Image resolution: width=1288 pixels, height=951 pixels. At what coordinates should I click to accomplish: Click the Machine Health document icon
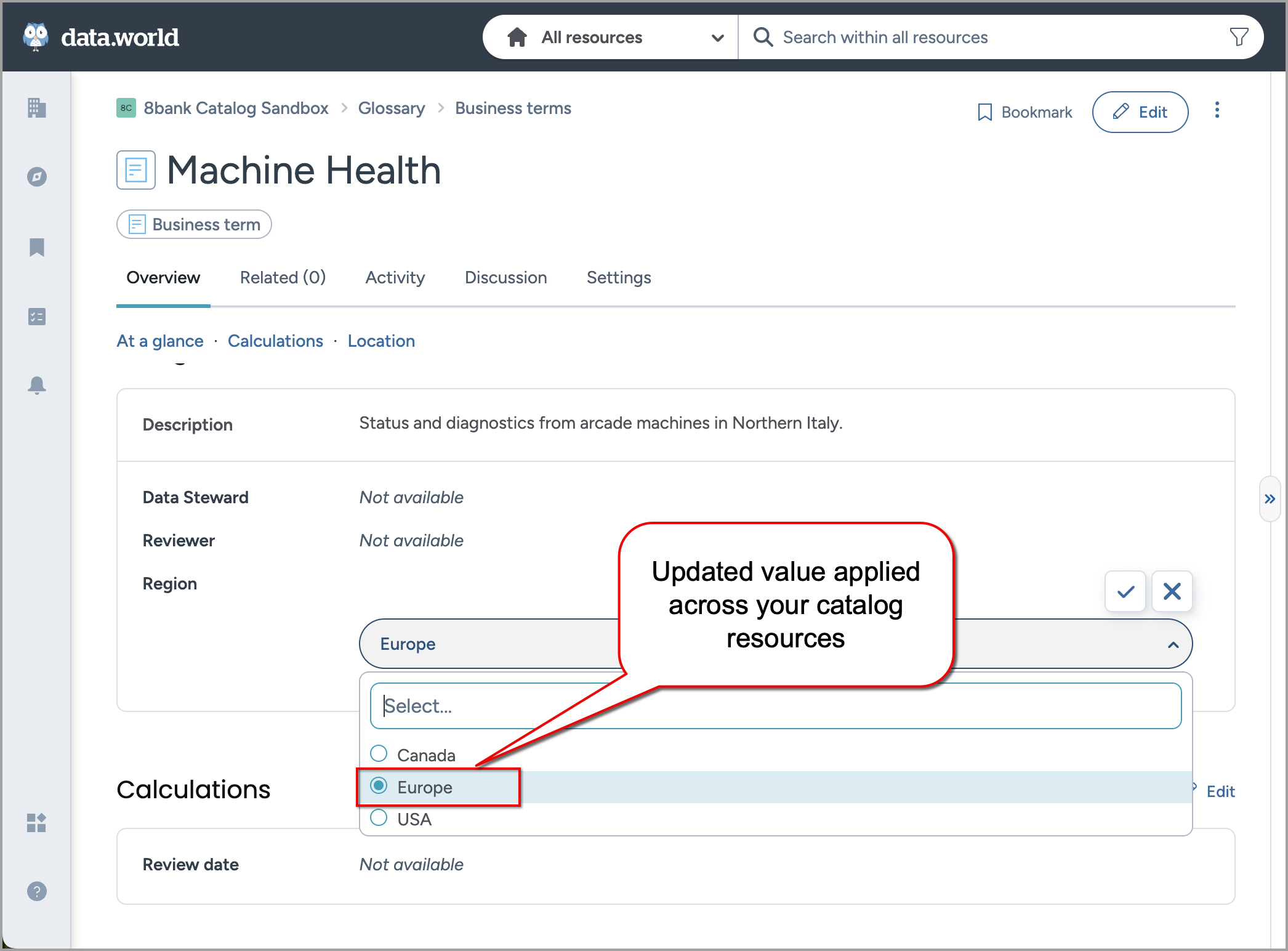[x=136, y=170]
